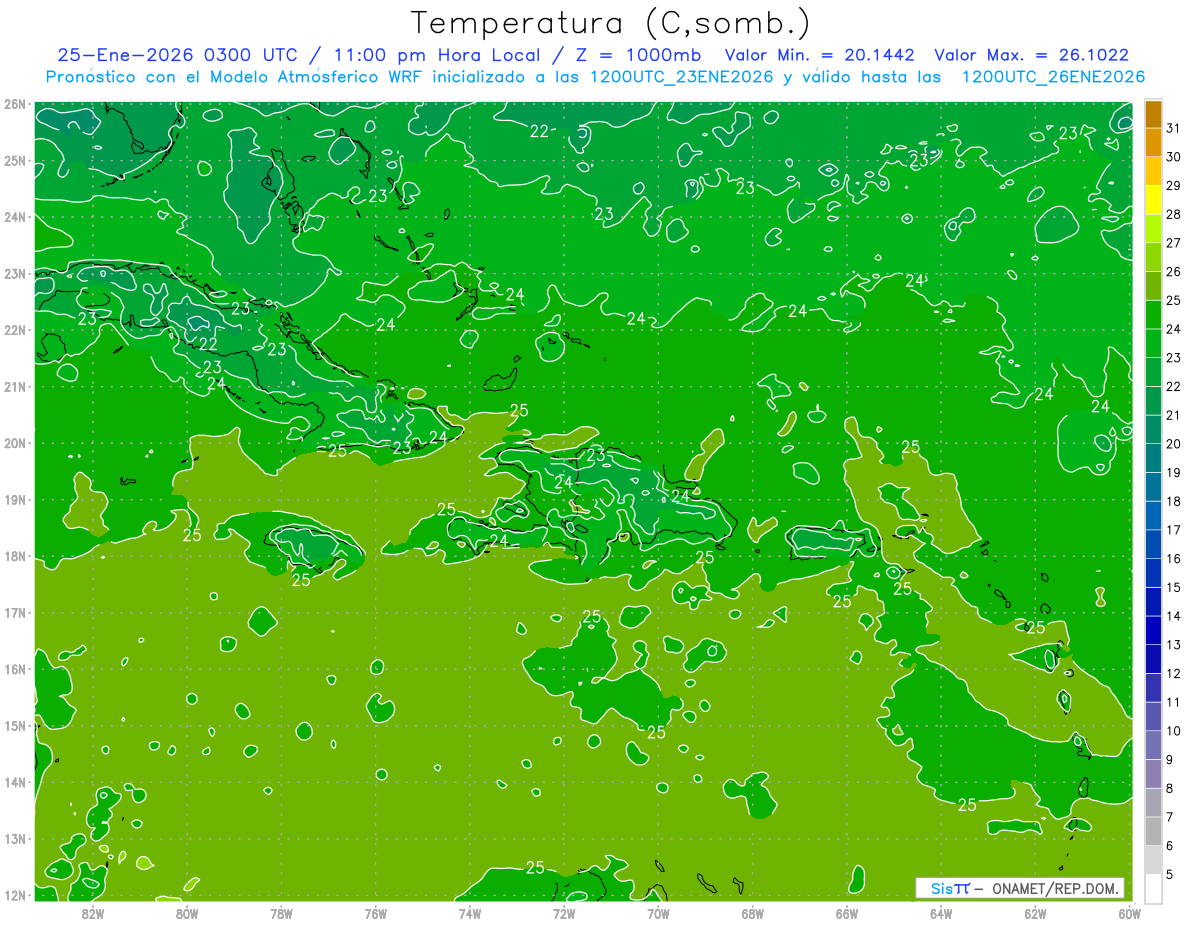Viewport: 1200px width, 927px height.
Task: Click the dark orange swatch above the 31 label
Action: 1153,113
